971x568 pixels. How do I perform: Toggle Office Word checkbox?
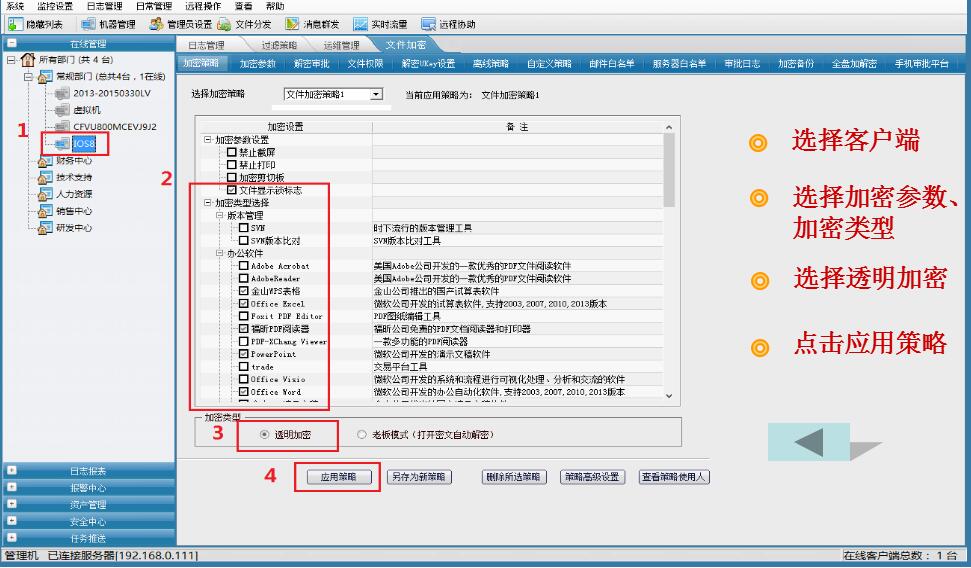243,391
